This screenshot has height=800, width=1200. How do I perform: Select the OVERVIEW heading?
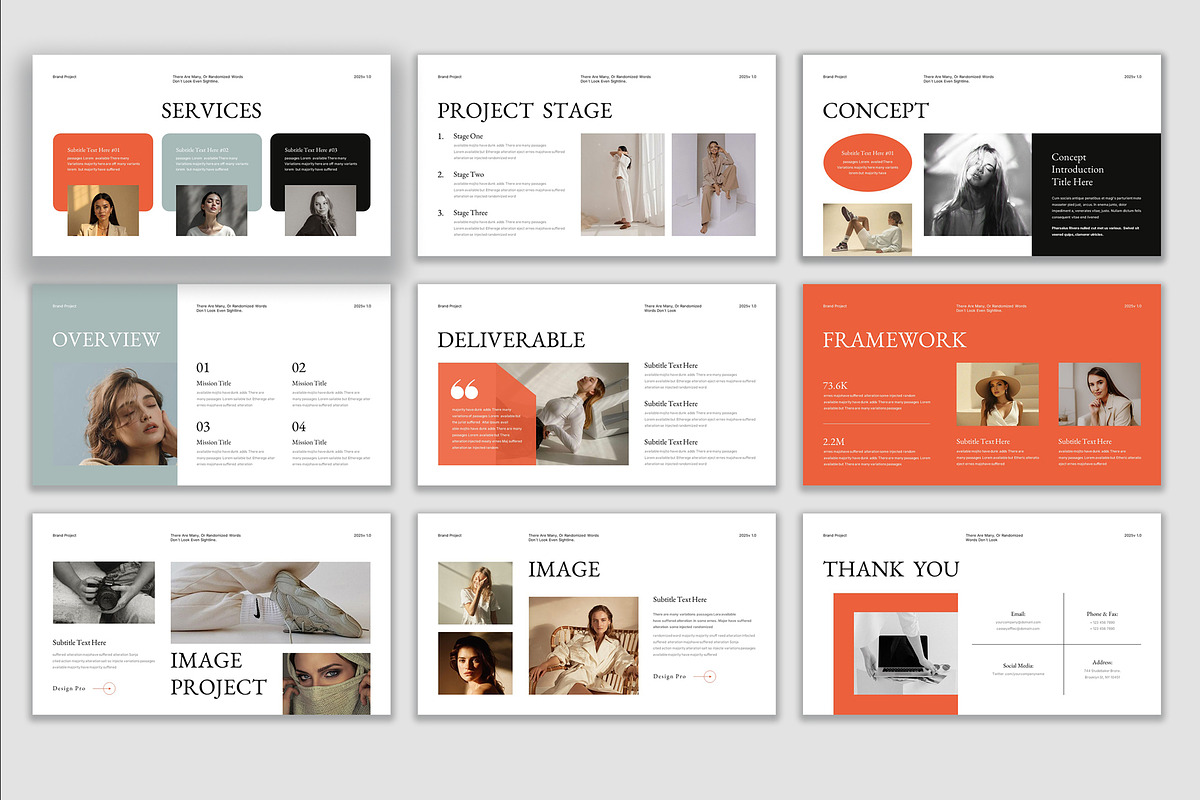(x=106, y=339)
